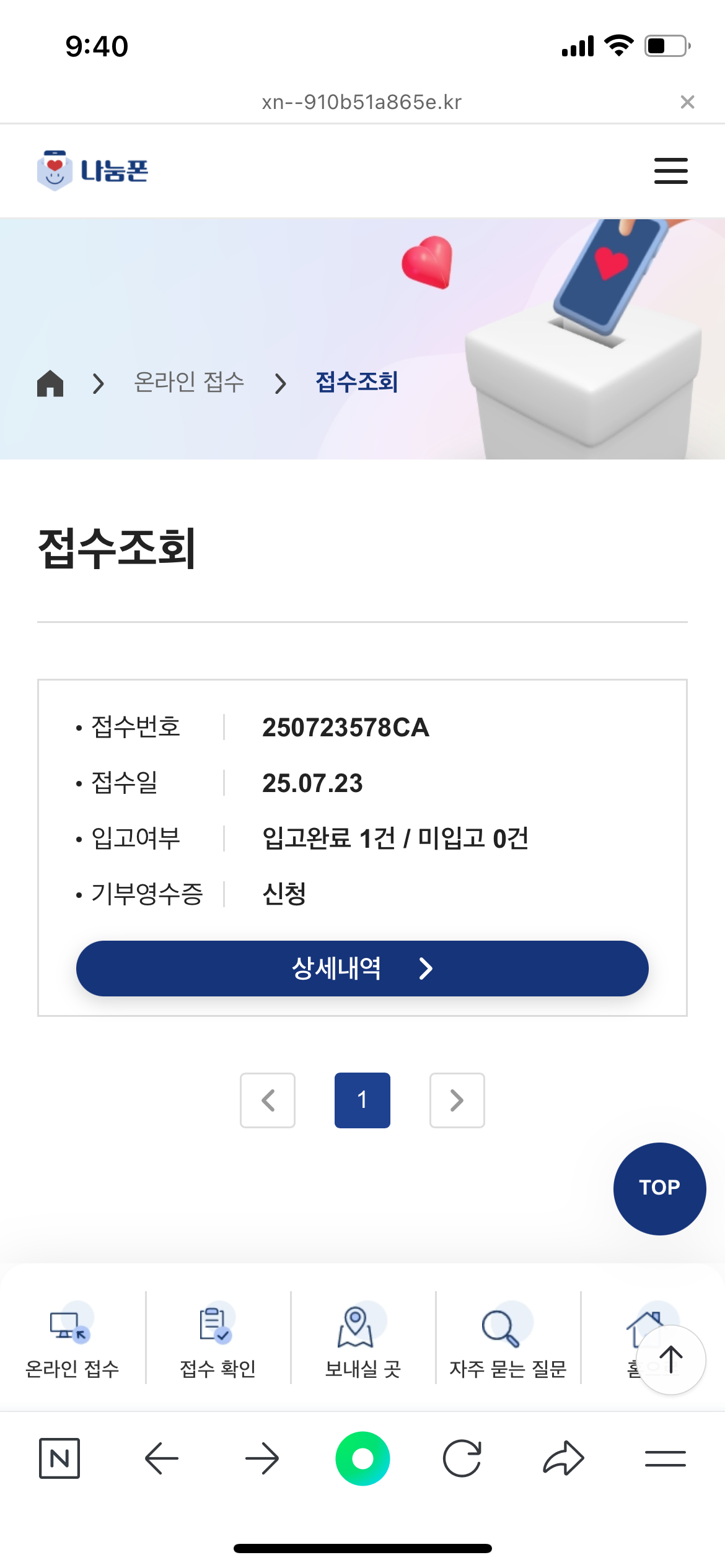Open 접수 확인 bottom menu item
This screenshot has width=725, height=1568.
[217, 1340]
